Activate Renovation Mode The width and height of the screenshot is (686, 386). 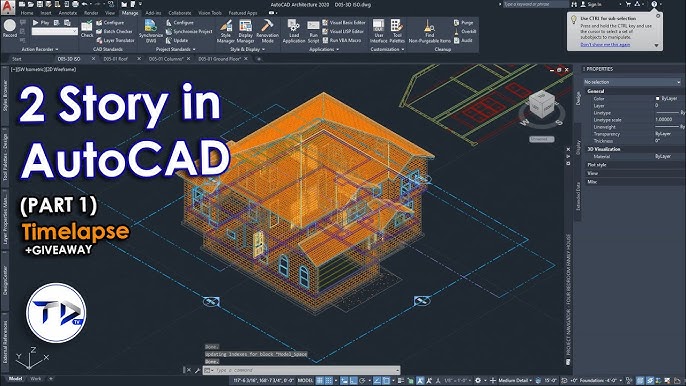coord(267,31)
